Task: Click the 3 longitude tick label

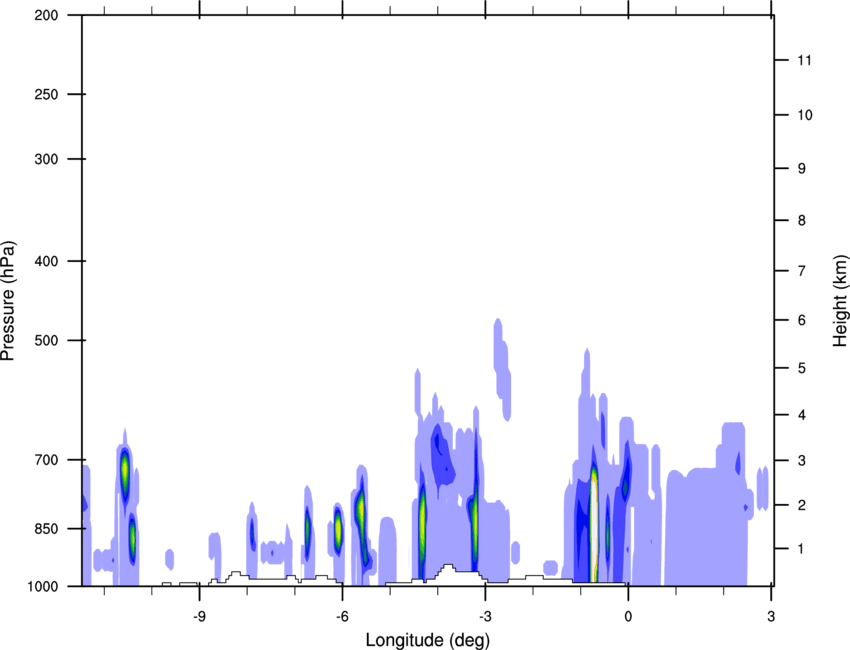Action: click(x=771, y=616)
